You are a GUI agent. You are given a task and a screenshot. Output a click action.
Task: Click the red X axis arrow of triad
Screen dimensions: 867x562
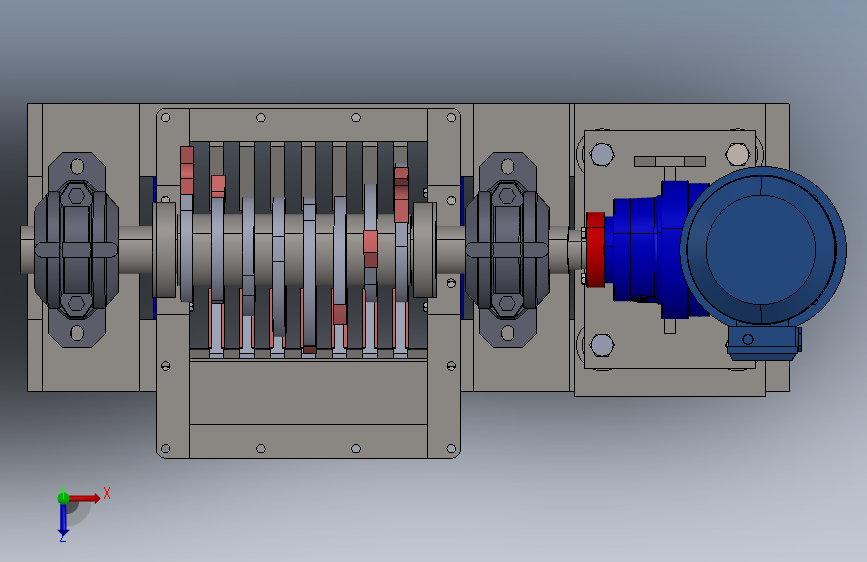85,498
